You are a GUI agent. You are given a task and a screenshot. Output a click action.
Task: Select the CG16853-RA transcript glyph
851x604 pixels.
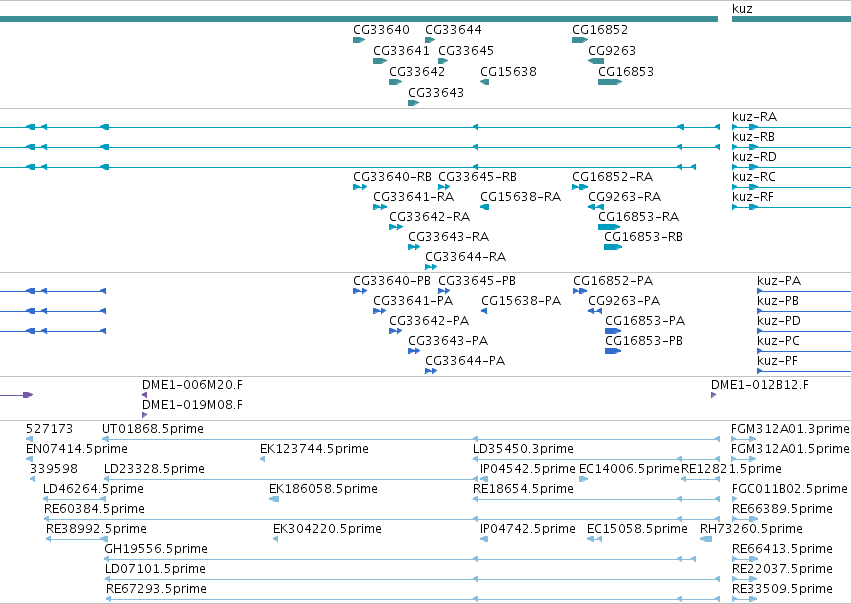point(609,227)
